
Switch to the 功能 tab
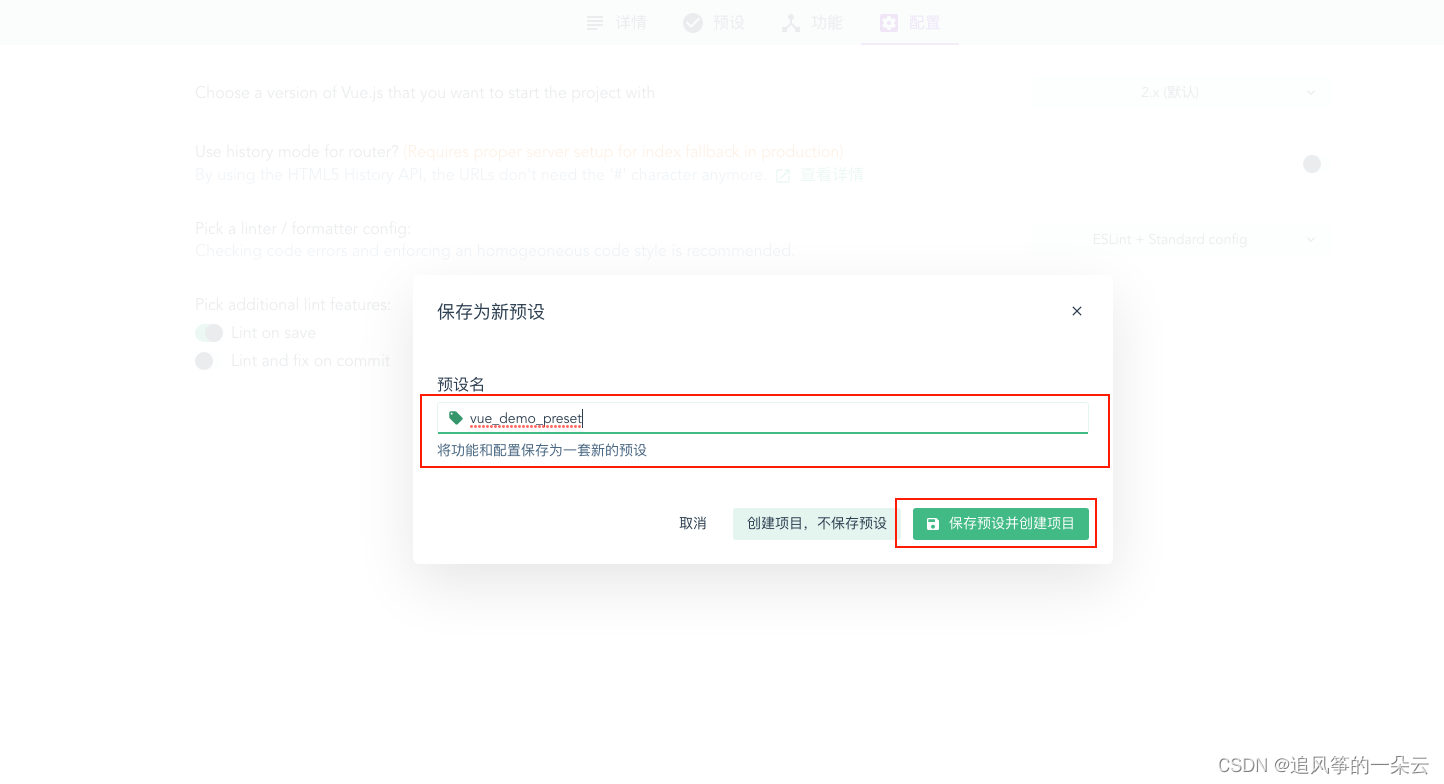click(x=812, y=22)
